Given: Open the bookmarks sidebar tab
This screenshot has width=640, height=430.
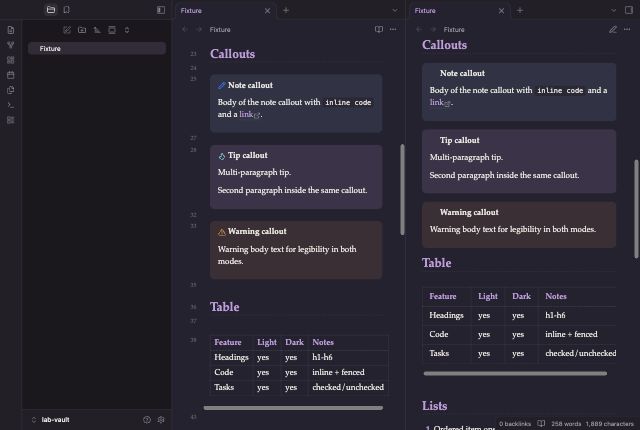Looking at the screenshot, I should 67,10.
